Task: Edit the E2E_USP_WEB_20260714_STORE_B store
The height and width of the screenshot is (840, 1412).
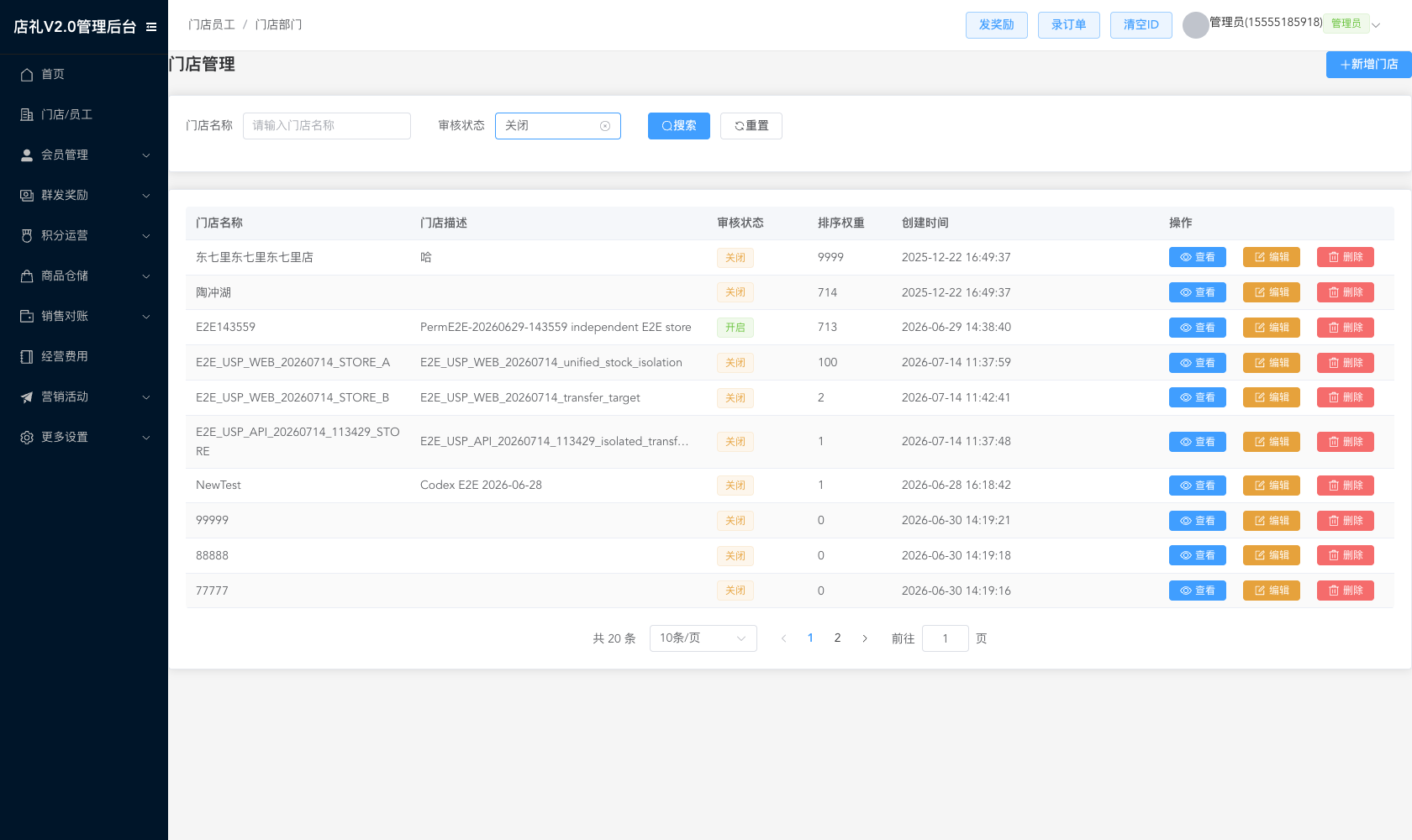Action: (x=1272, y=397)
